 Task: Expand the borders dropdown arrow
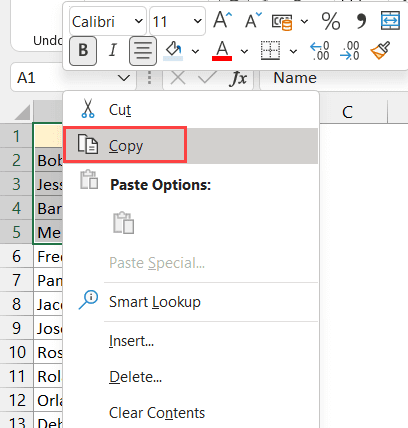pyautogui.click(x=293, y=51)
